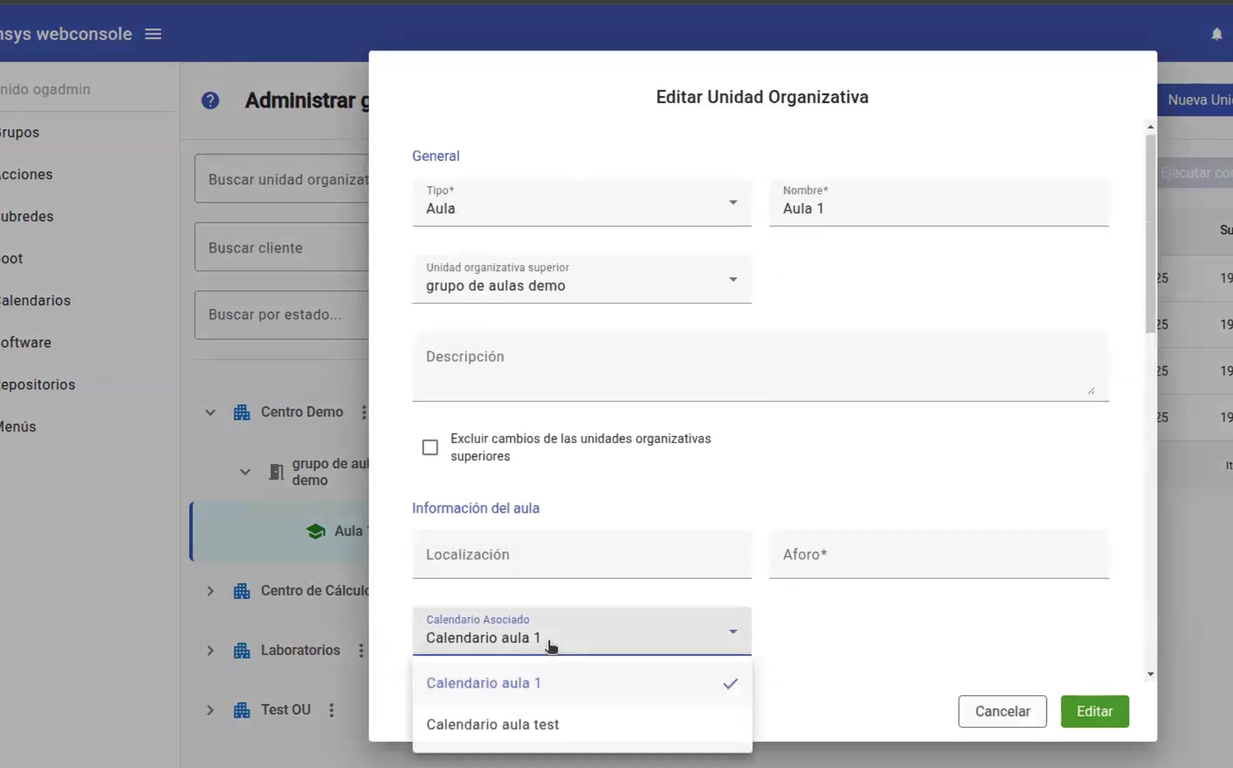Select the grupo de aulas demo label
Screen dimensions: 1233x768
(330, 472)
